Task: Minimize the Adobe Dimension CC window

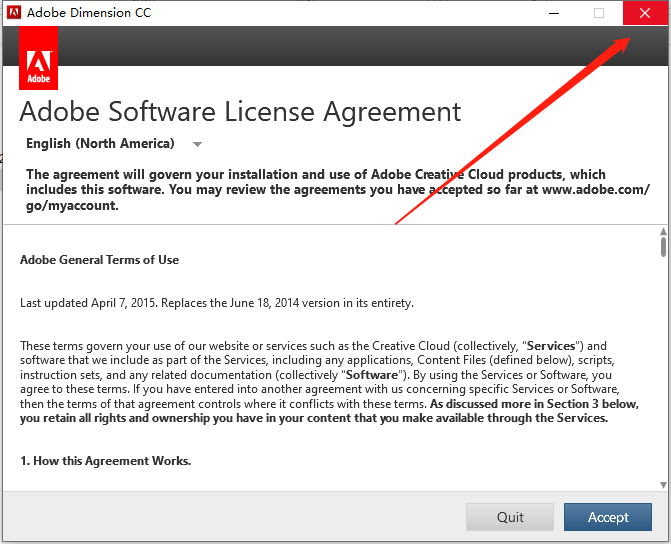Action: (554, 13)
